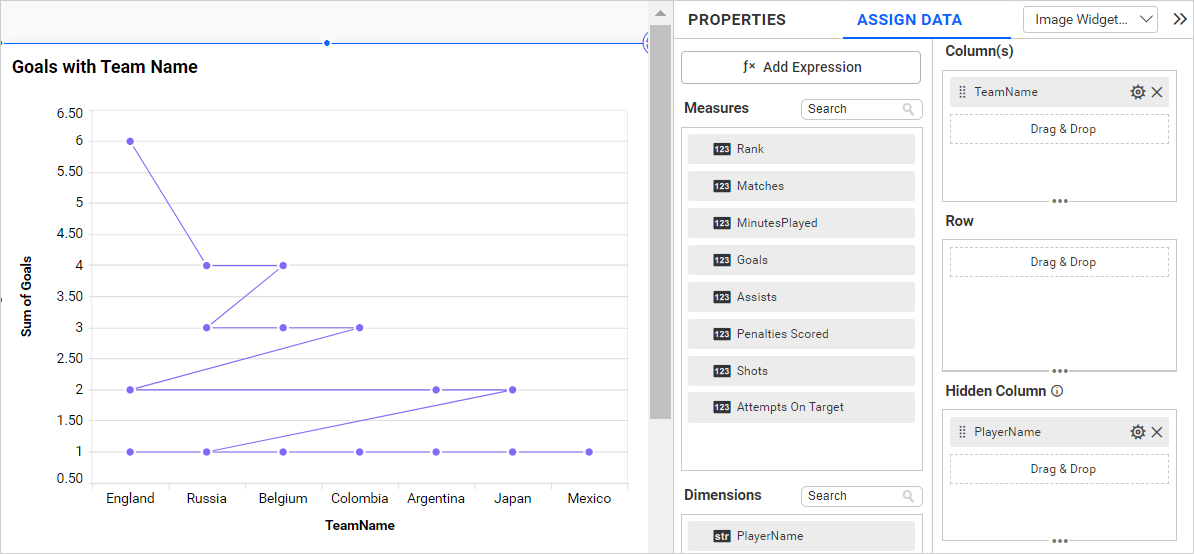Click search icon in Measures search box
1194x554 pixels.
pyautogui.click(x=908, y=109)
